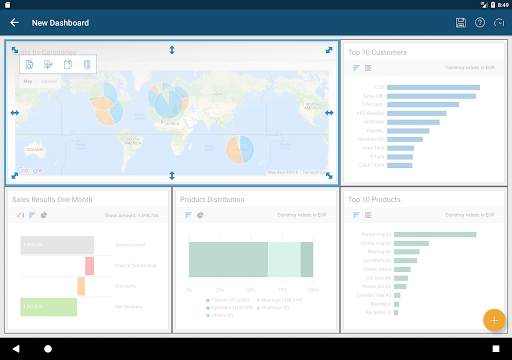Save the dashboard via floppy disk icon

(x=461, y=23)
